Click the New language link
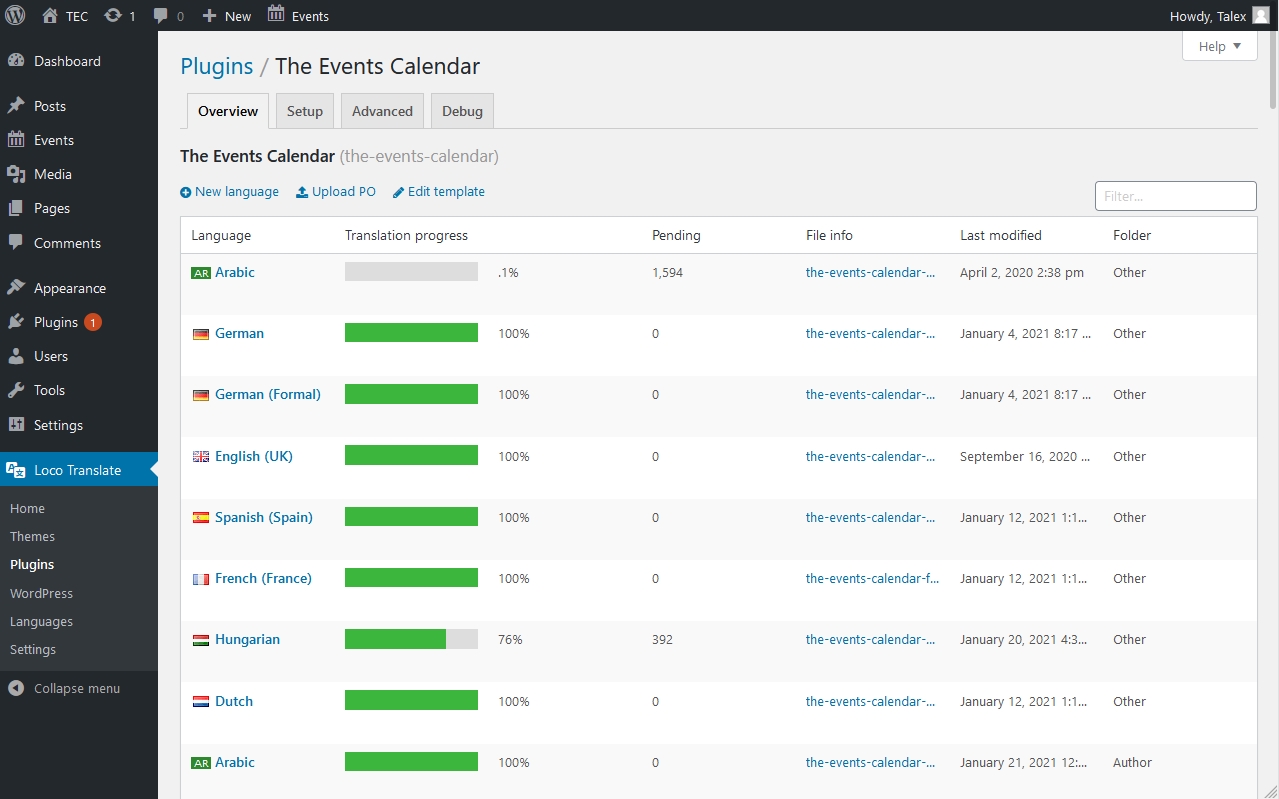This screenshot has width=1279, height=799. pos(229,192)
